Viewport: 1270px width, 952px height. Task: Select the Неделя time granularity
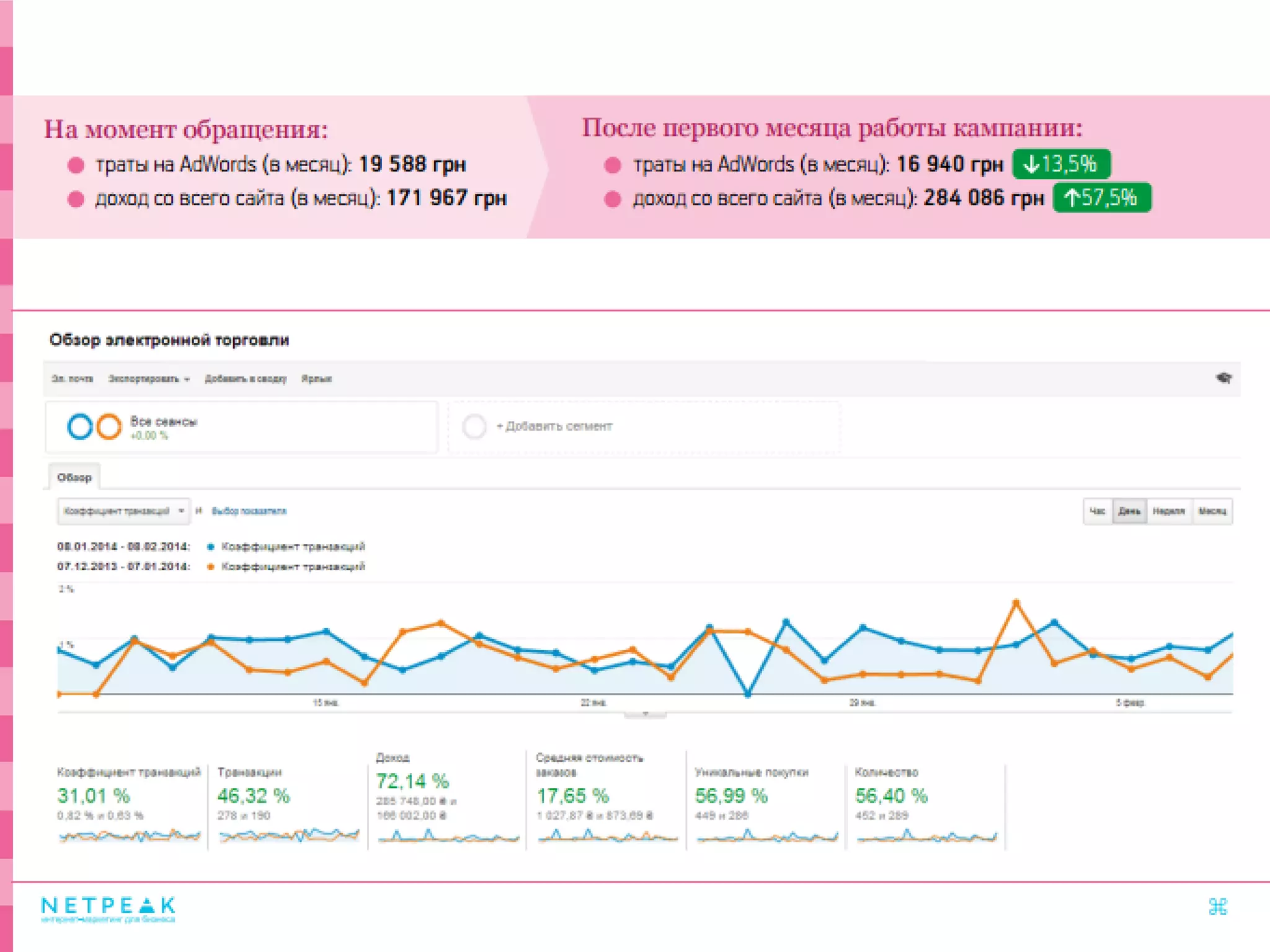point(1168,511)
